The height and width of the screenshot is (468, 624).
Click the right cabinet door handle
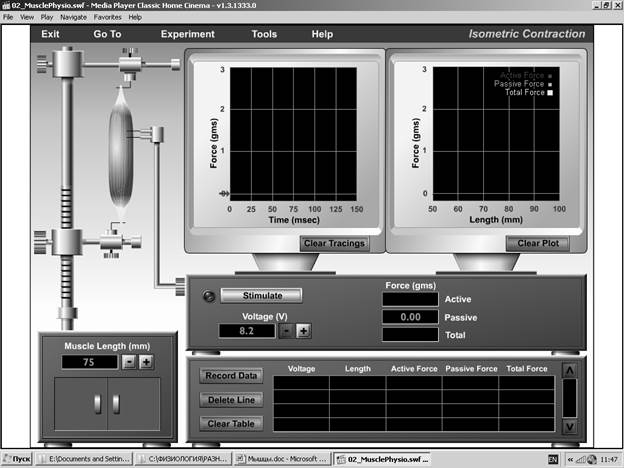coord(116,404)
